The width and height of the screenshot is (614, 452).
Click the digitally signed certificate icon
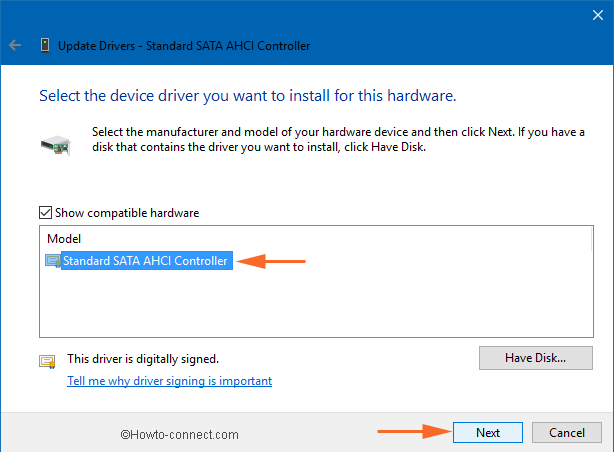point(47,361)
